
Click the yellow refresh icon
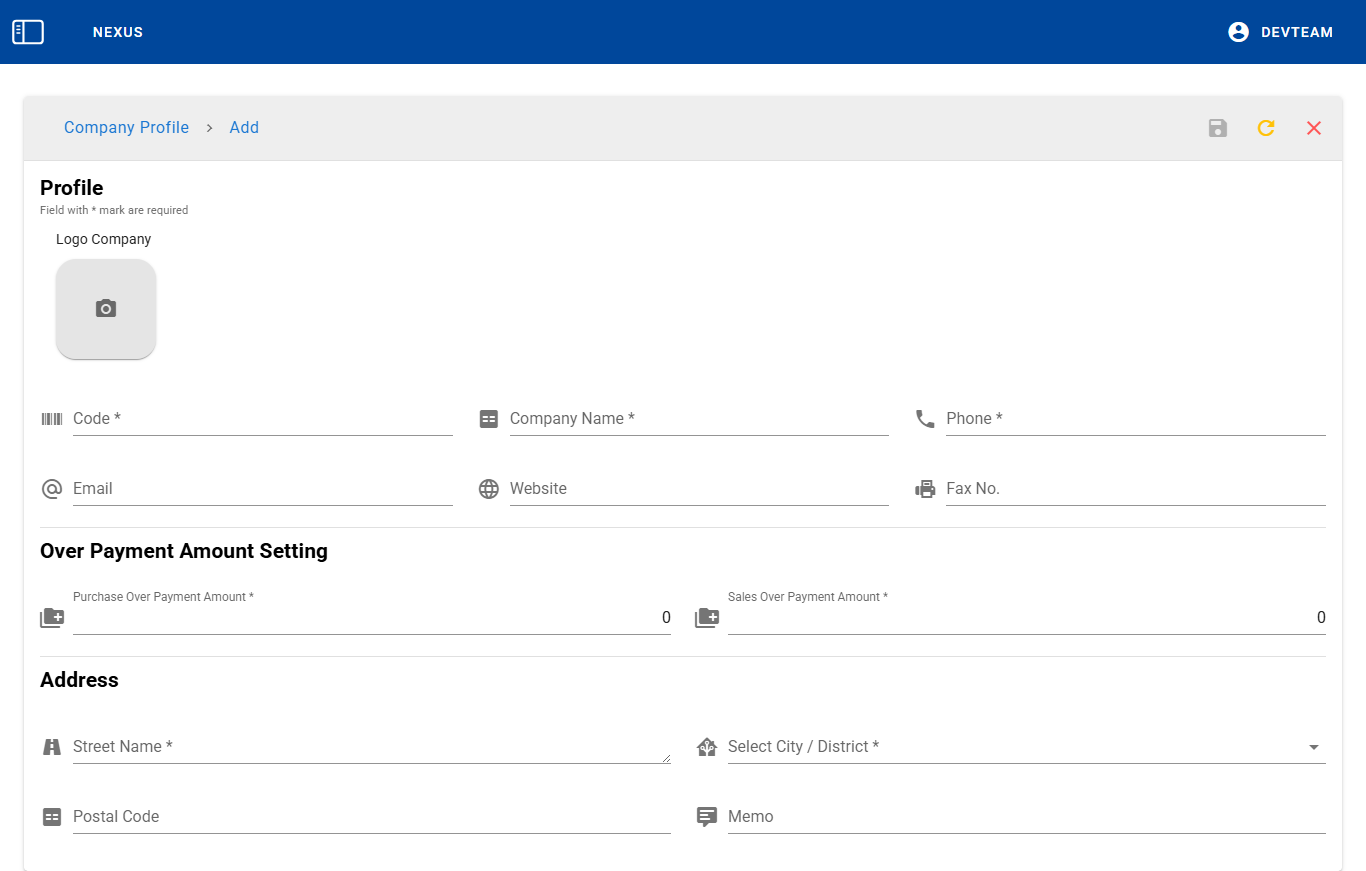click(1266, 128)
